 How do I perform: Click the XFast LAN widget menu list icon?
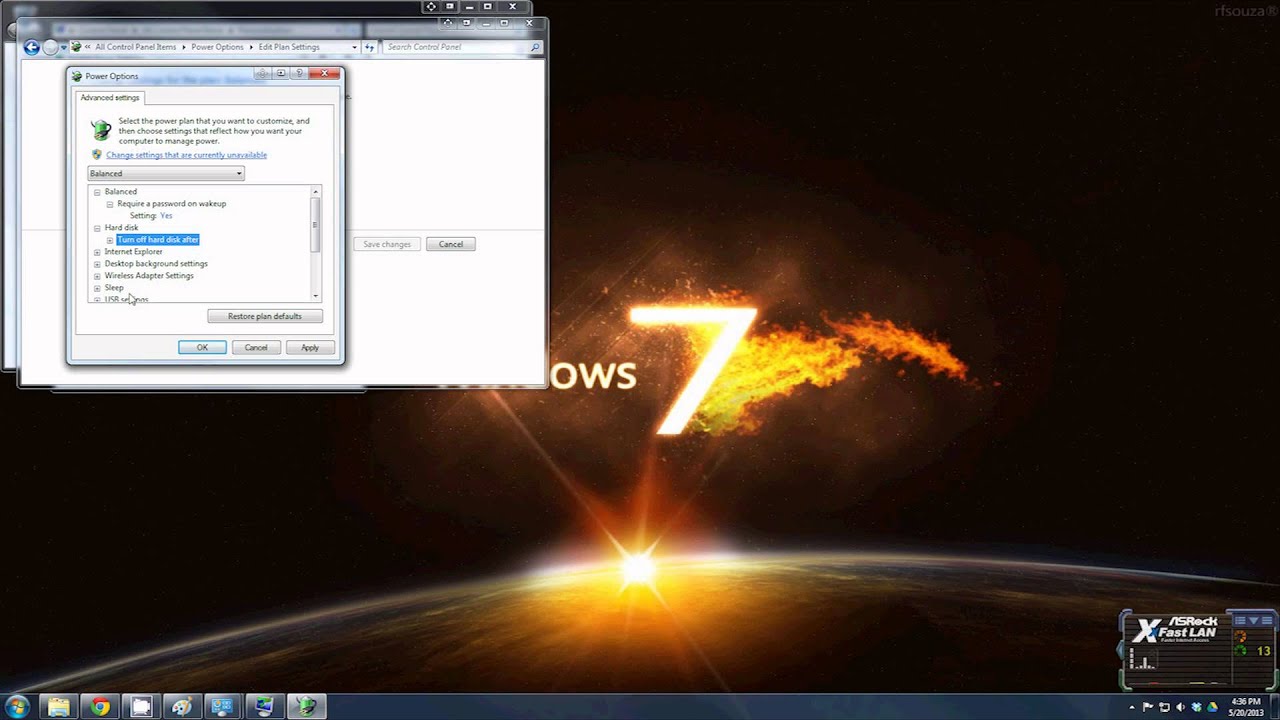[x=1240, y=621]
